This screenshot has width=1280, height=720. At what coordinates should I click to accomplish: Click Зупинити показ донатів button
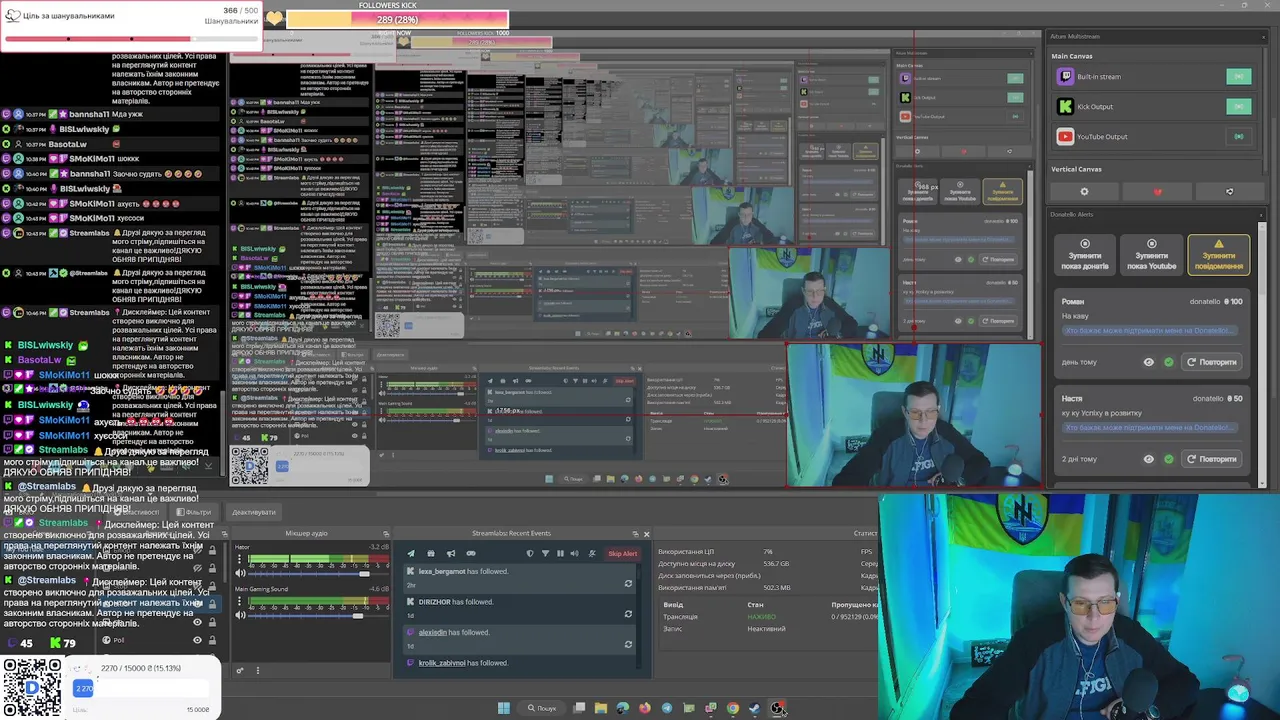point(1085,255)
